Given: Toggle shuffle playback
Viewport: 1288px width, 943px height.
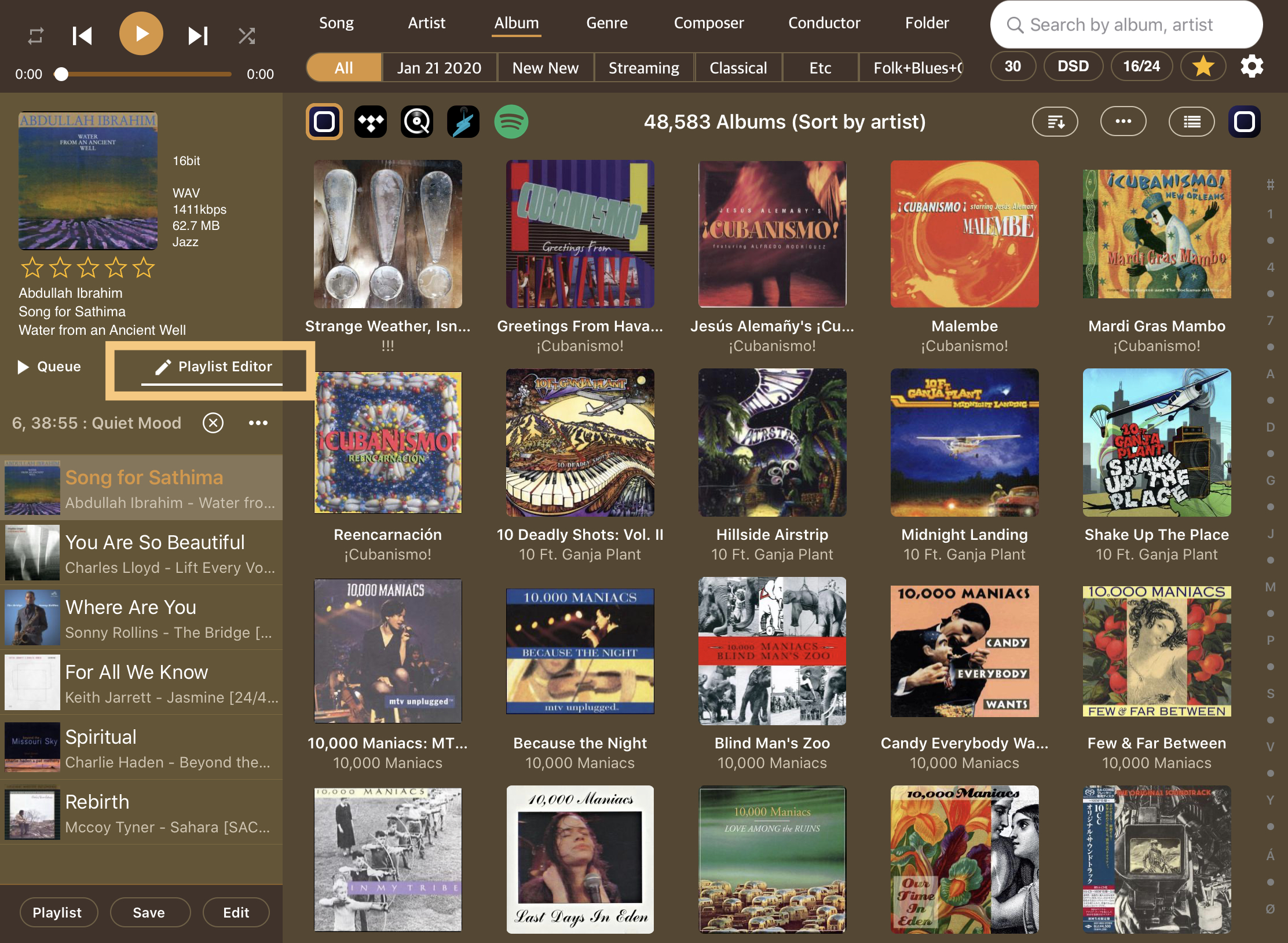Looking at the screenshot, I should tap(247, 36).
